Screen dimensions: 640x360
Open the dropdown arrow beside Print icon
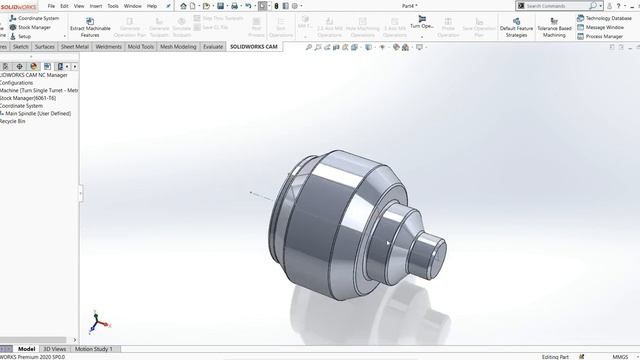241,6
